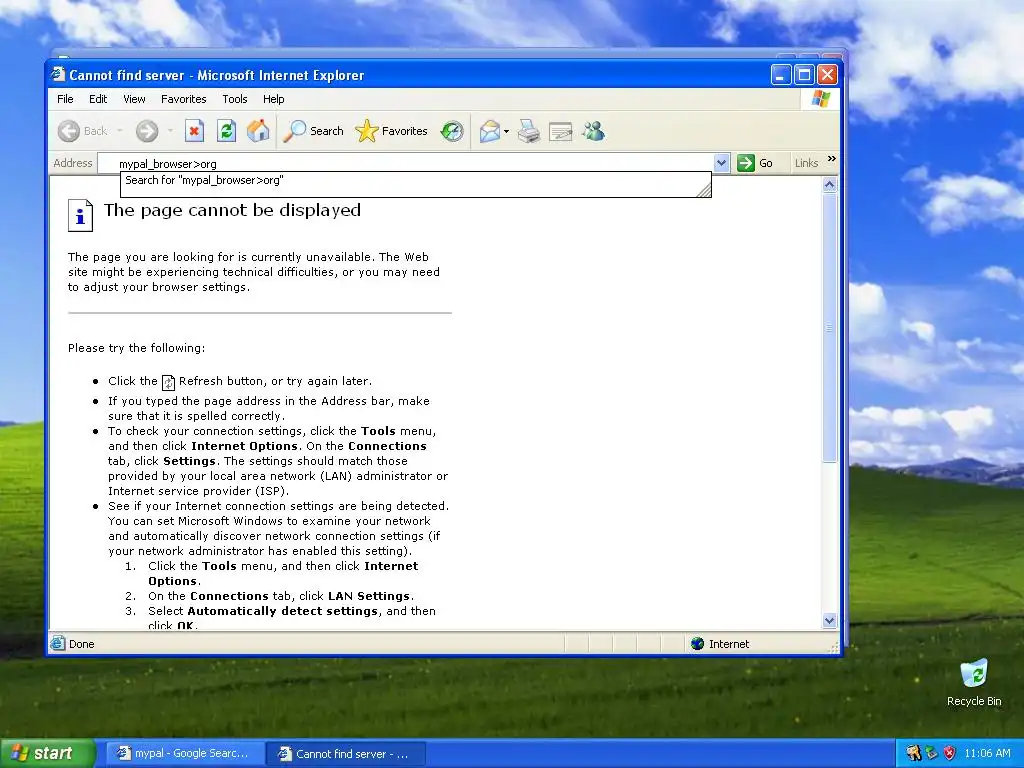The height and width of the screenshot is (768, 1024).
Task: Select Search for "mypal_browser>org" suggestion
Action: coord(415,180)
